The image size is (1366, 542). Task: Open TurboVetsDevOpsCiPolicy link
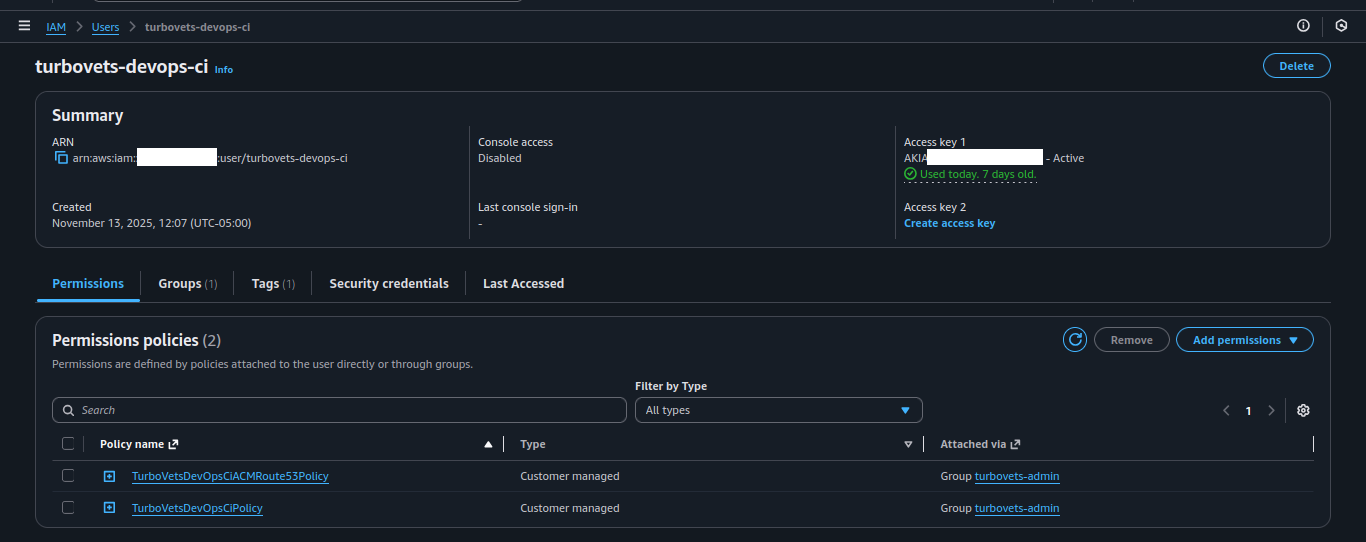197,508
